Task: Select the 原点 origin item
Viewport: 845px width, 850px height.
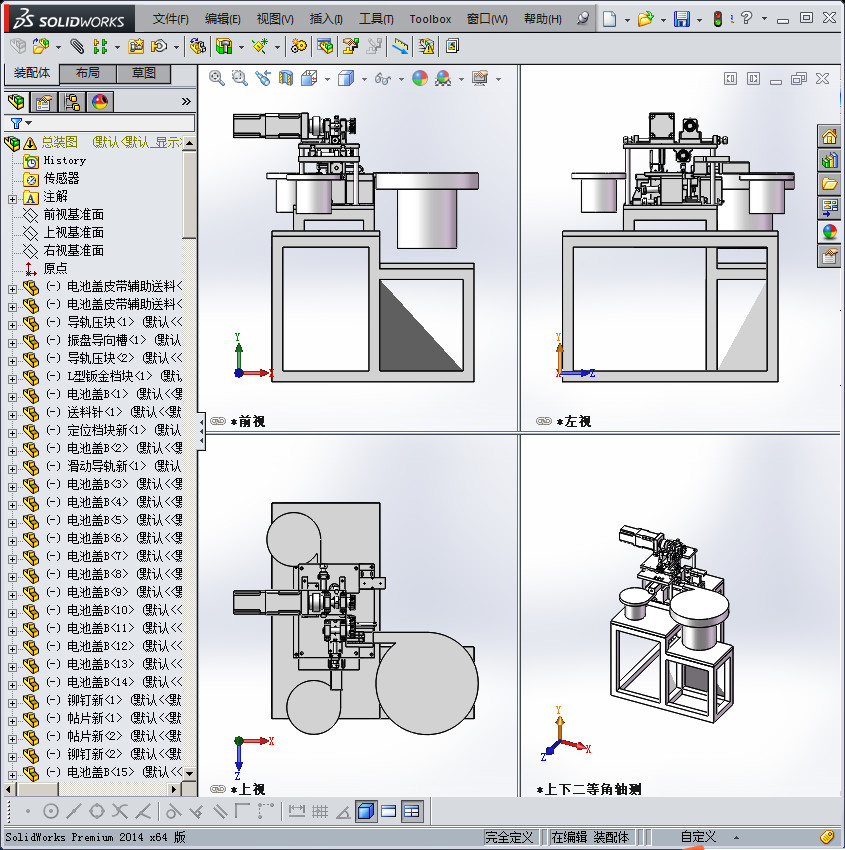Action: (55, 268)
